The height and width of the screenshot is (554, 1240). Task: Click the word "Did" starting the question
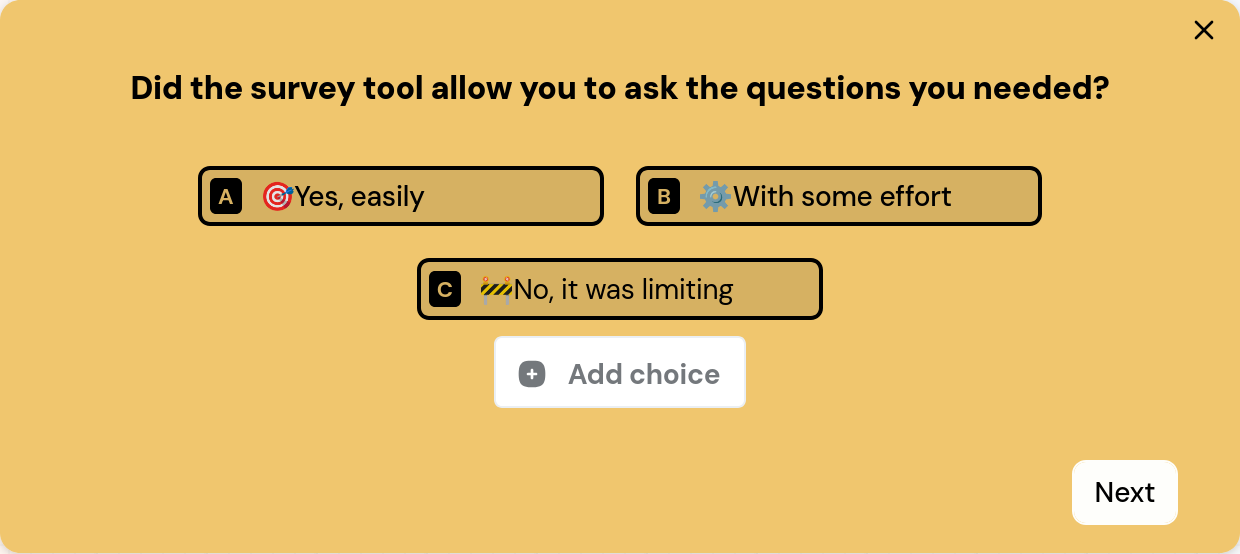click(157, 89)
